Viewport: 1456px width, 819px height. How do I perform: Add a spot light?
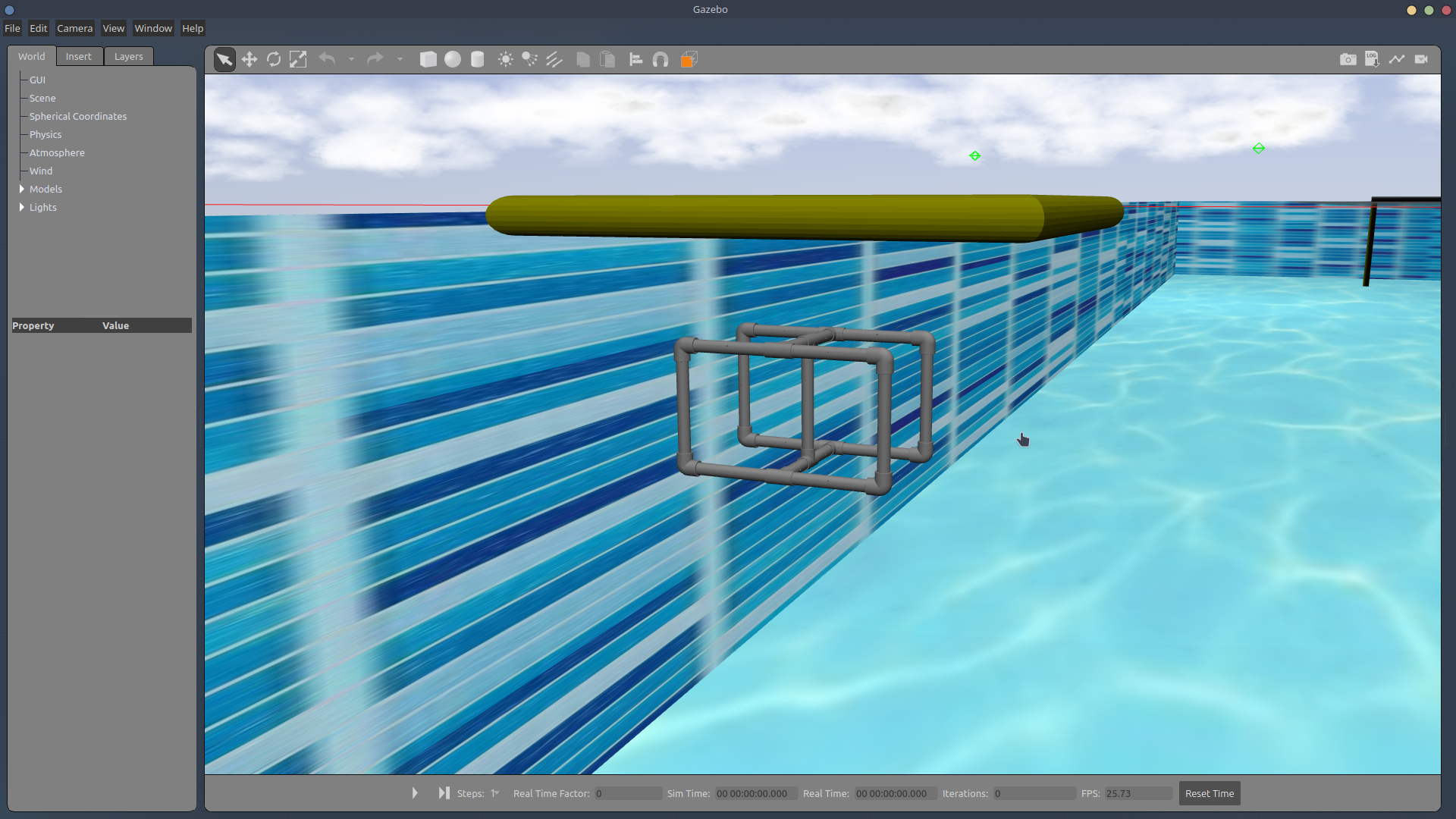click(x=530, y=59)
